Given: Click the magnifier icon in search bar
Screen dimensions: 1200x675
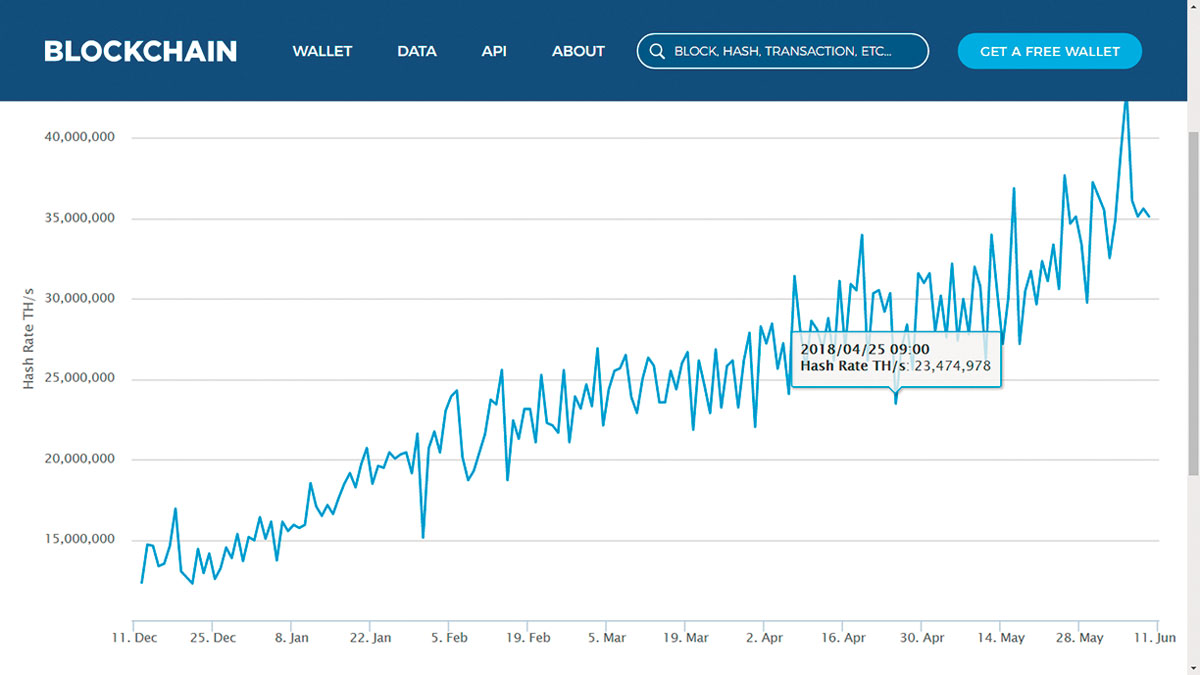Looking at the screenshot, I should (657, 51).
